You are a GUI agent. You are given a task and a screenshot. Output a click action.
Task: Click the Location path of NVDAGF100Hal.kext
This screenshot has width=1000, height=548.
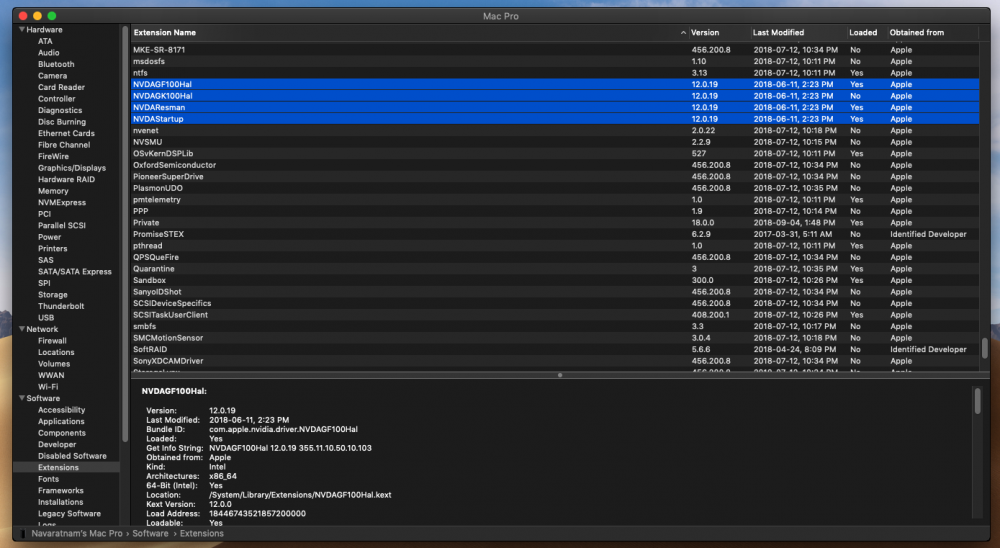tap(300, 495)
